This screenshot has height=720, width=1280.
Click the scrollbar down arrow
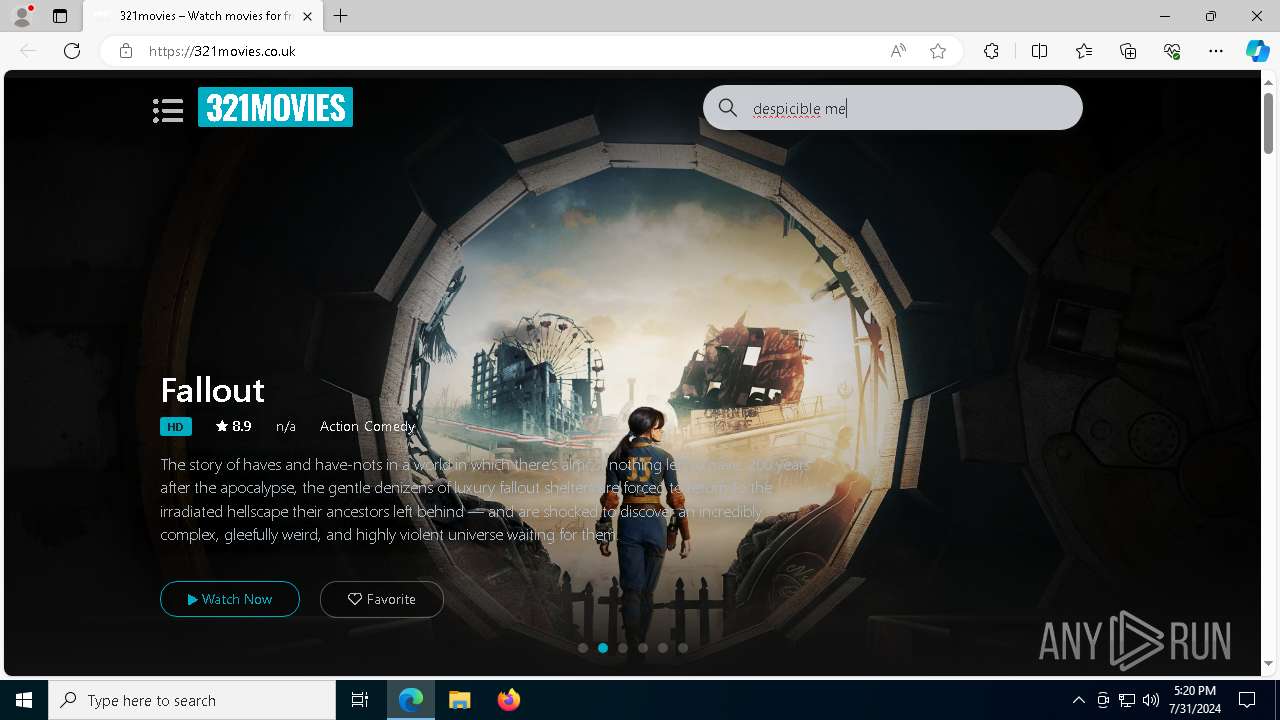tap(1269, 663)
